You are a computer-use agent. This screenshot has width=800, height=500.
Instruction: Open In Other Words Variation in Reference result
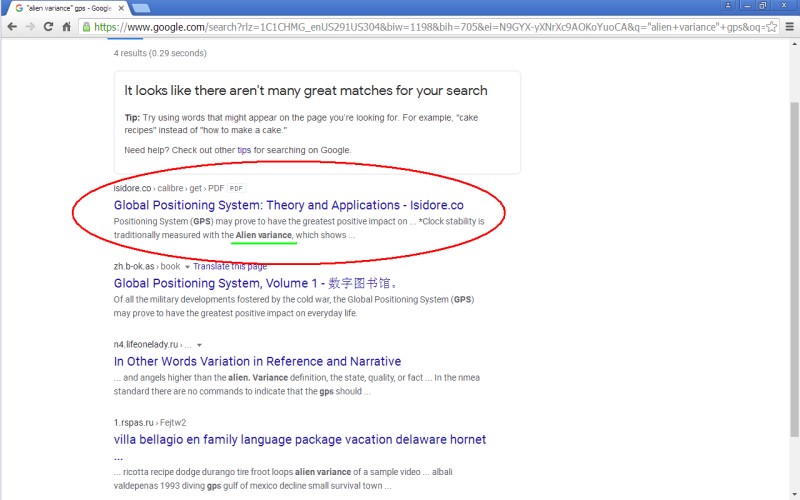(x=257, y=361)
